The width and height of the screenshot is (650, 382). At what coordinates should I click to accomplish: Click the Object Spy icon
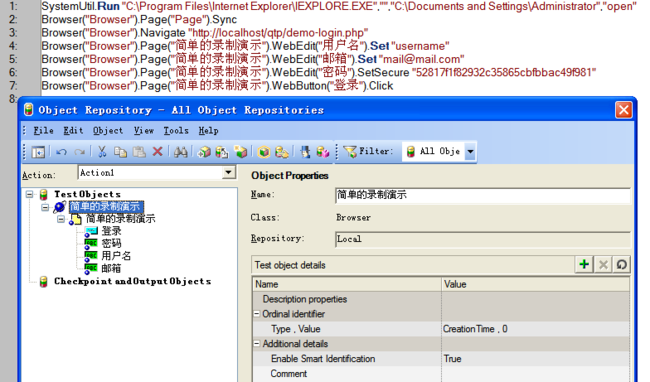tap(305, 152)
